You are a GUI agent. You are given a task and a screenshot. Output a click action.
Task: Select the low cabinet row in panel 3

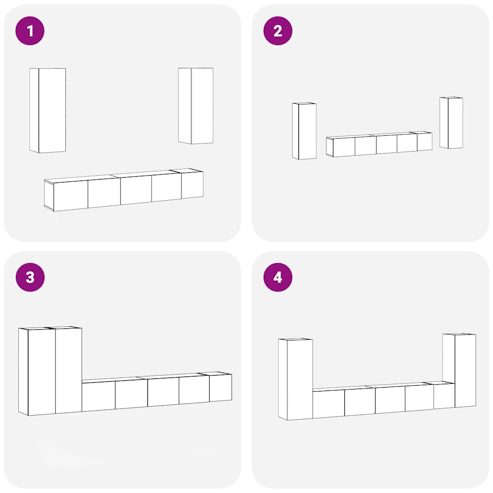pos(157,391)
